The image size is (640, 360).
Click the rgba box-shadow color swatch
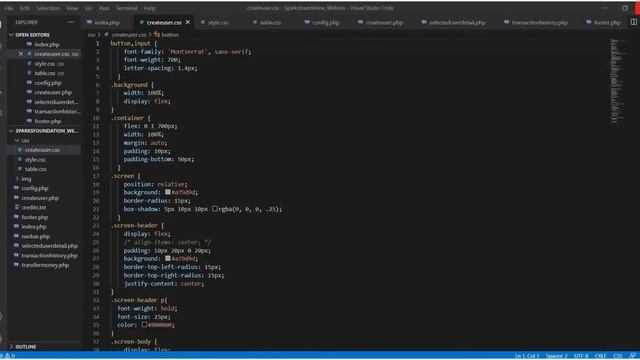coord(215,209)
